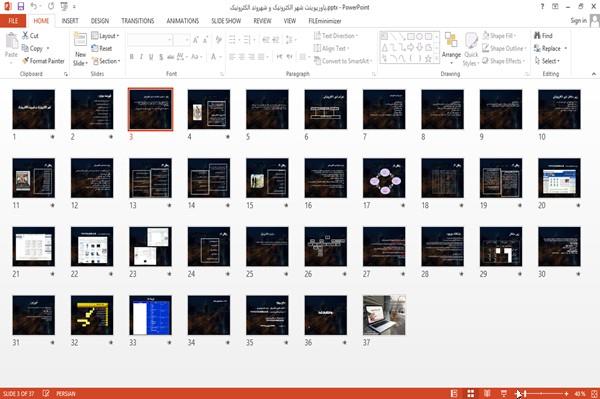Select slide 6 thumbnail with diagram
The width and height of the screenshot is (600, 399).
tap(326, 109)
